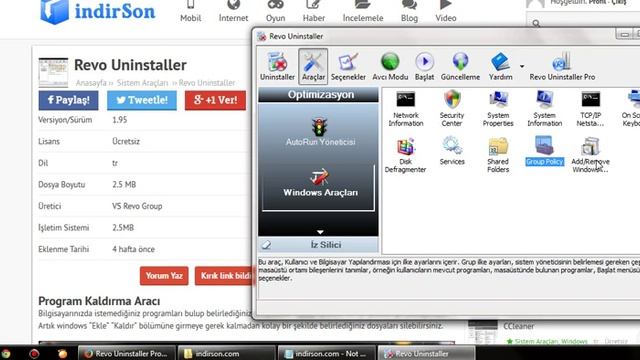Open AutoRun Yöneticisi in Optimizasyon panel
Image resolution: width=640 pixels, height=360 pixels.
tap(320, 132)
